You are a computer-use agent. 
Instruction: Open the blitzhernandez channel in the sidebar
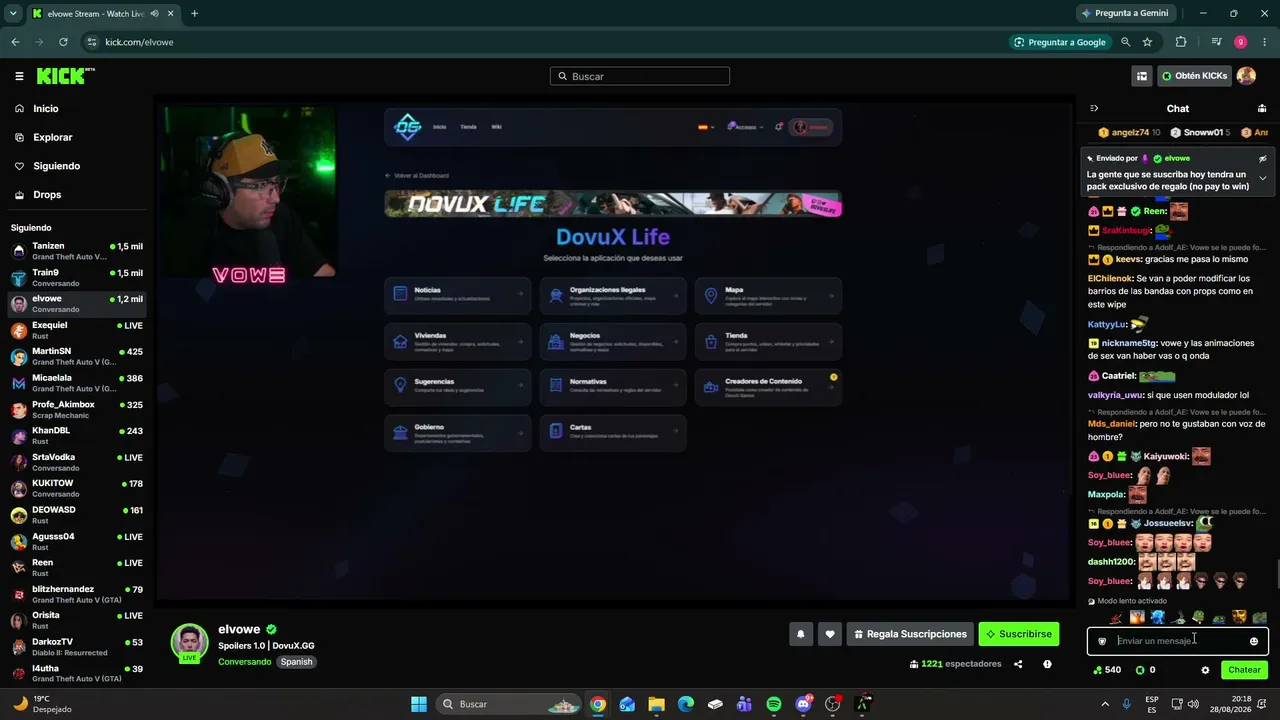pos(77,594)
